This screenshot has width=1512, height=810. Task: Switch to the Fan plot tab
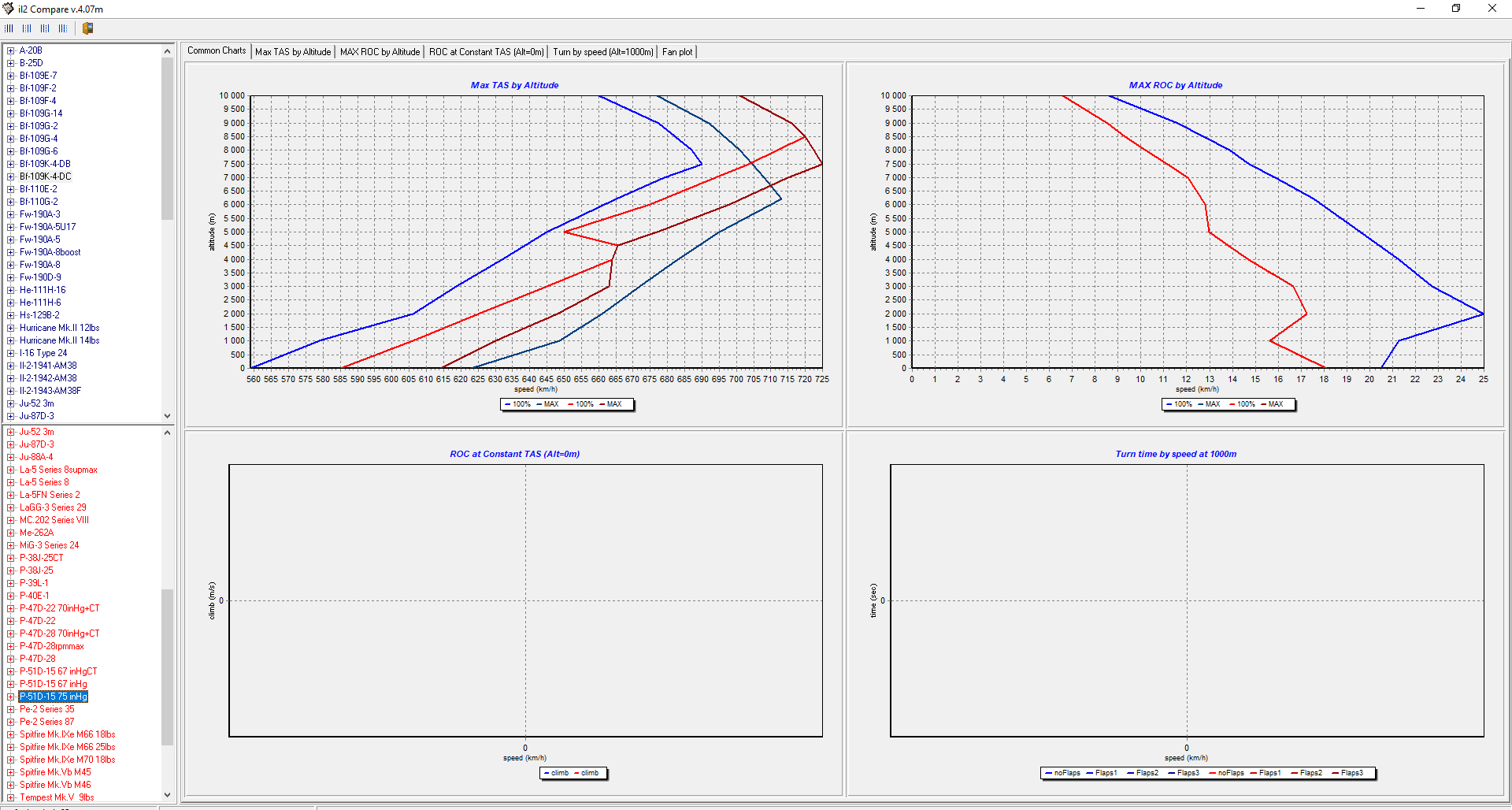pyautogui.click(x=677, y=52)
